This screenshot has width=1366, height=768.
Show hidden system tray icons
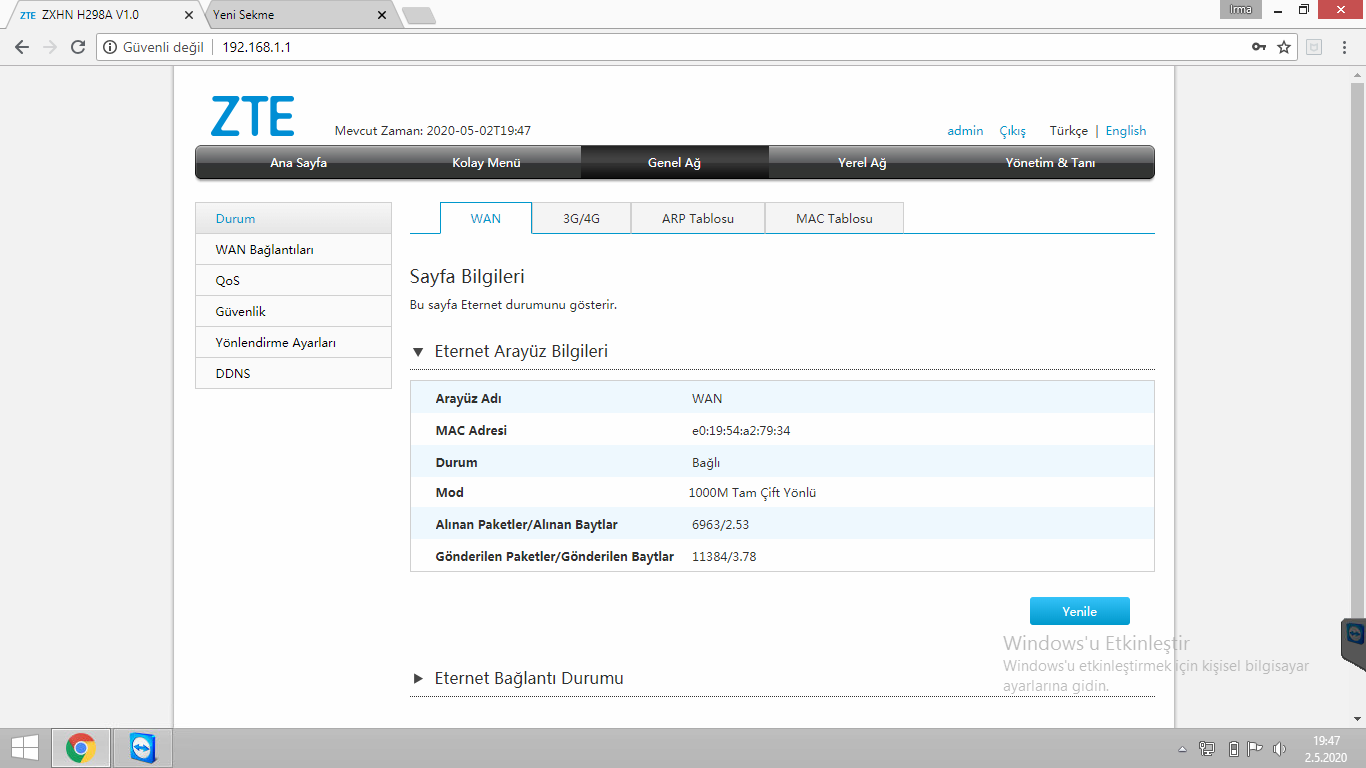pos(1184,749)
